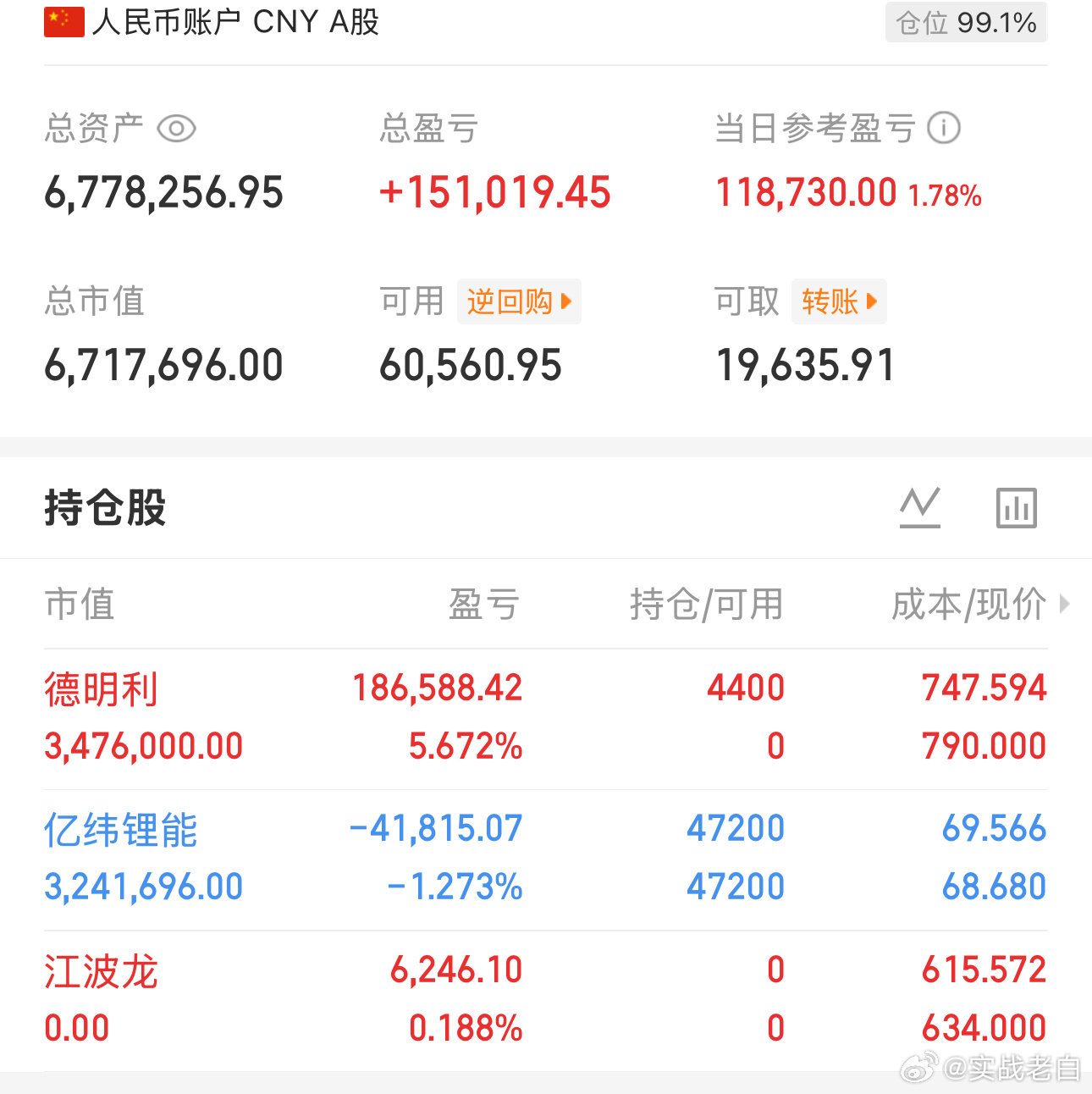
Task: Click the total assets value 6,778,256.95
Action: [x=163, y=193]
